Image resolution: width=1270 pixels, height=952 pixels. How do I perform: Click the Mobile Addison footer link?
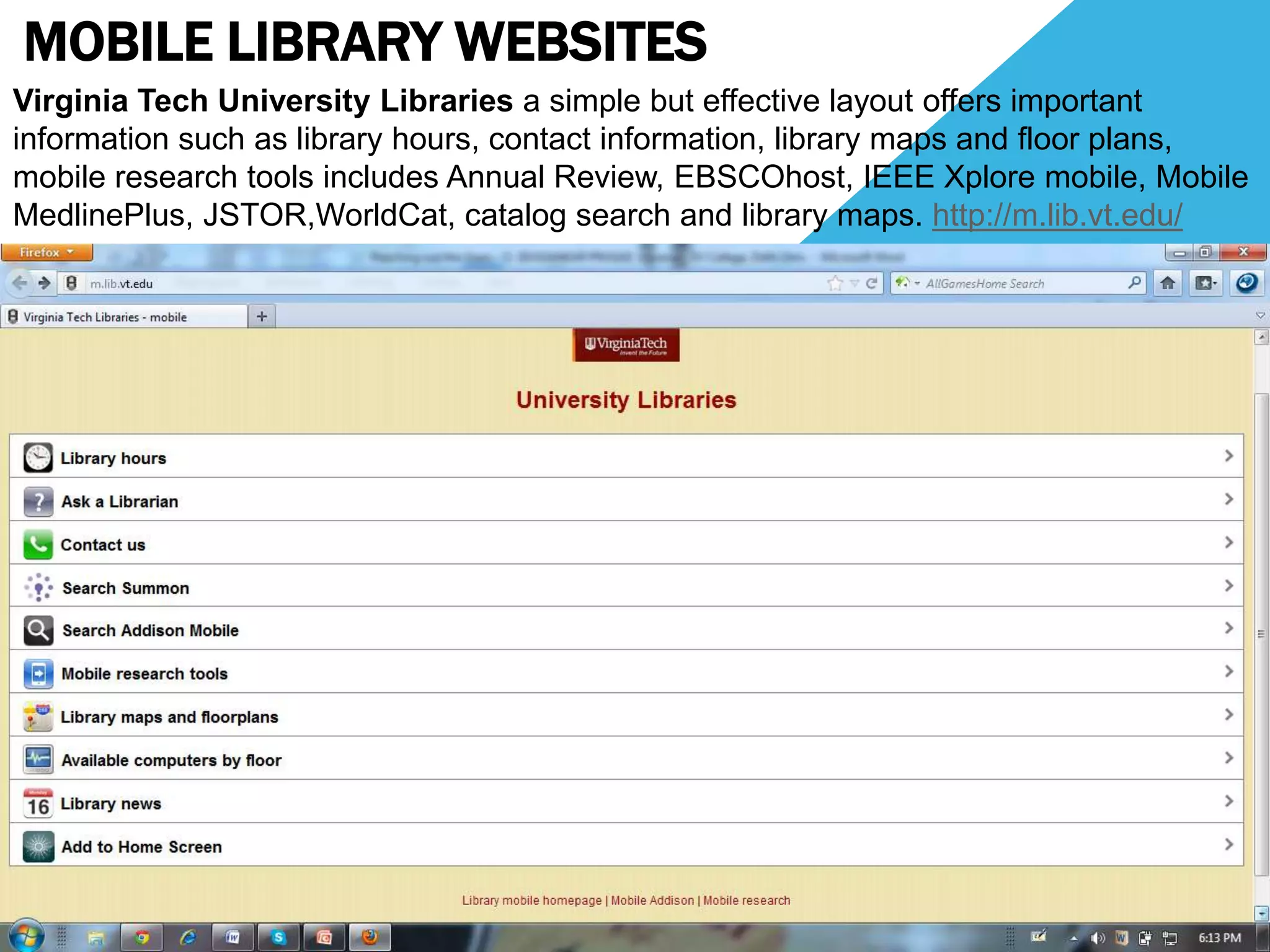(x=652, y=901)
